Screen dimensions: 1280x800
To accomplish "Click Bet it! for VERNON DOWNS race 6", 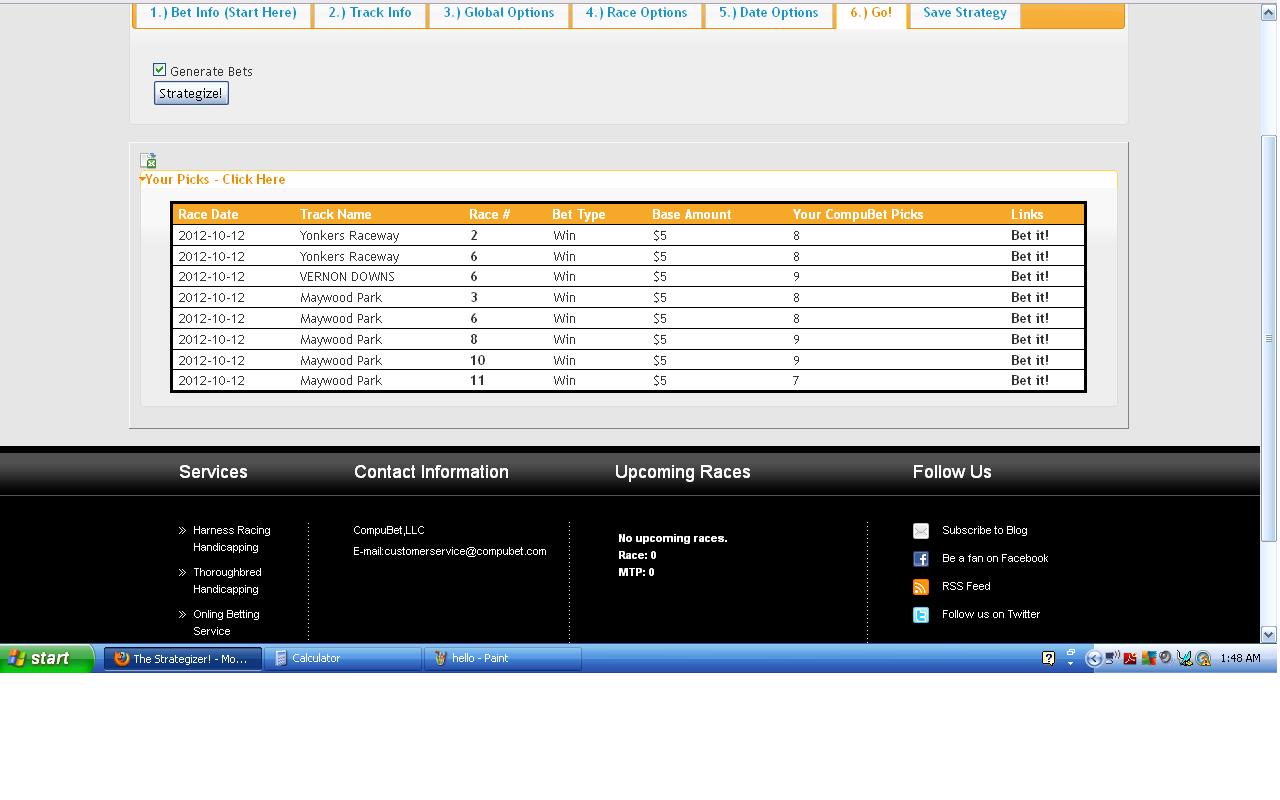I will [1029, 277].
